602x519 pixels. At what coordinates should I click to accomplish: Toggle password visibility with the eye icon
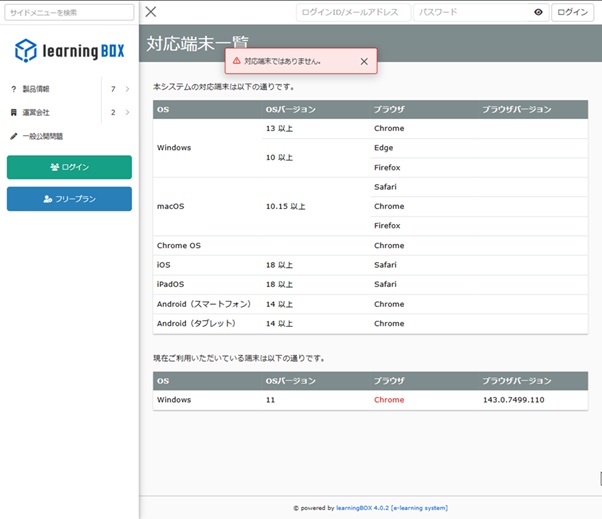tap(538, 12)
